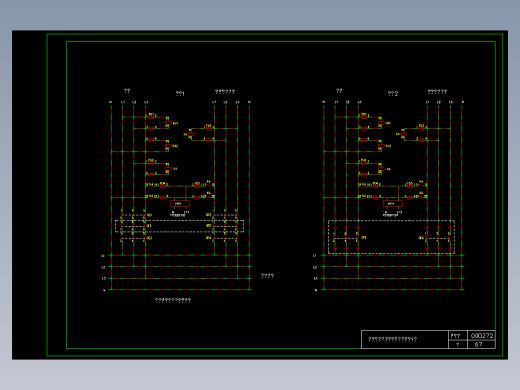Viewport: 520px width, 390px height.
Task: Select the ?? heading at far left top
Action: coord(127,91)
